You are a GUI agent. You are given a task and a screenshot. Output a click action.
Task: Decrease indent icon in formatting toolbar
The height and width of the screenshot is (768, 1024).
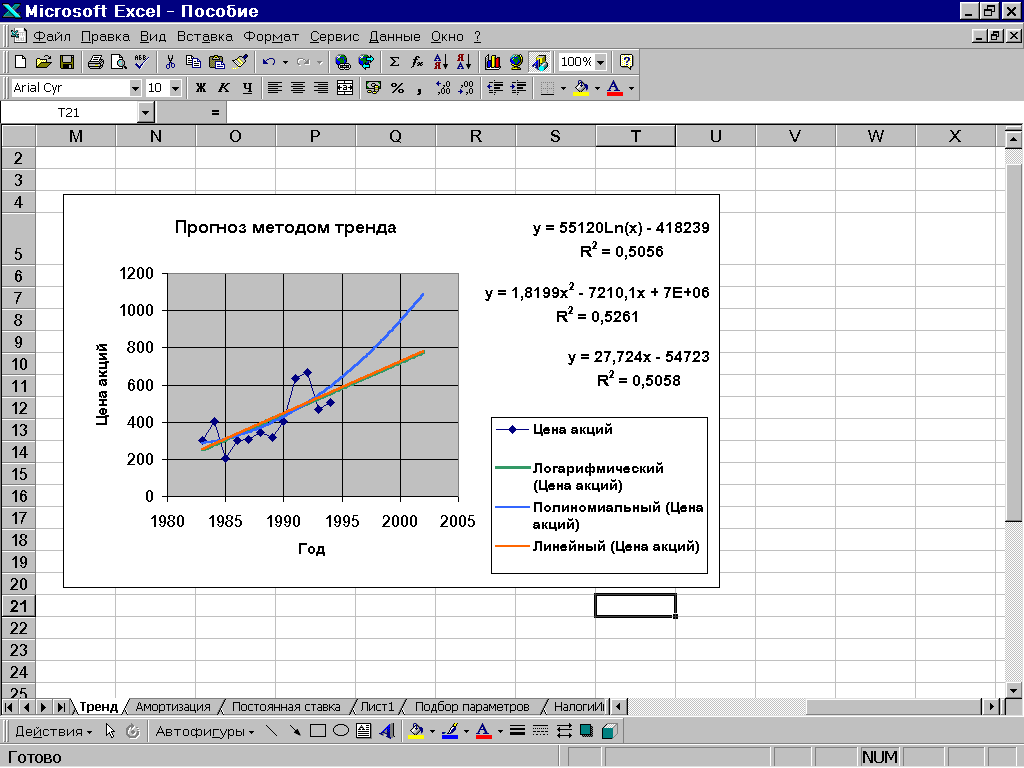pos(495,88)
